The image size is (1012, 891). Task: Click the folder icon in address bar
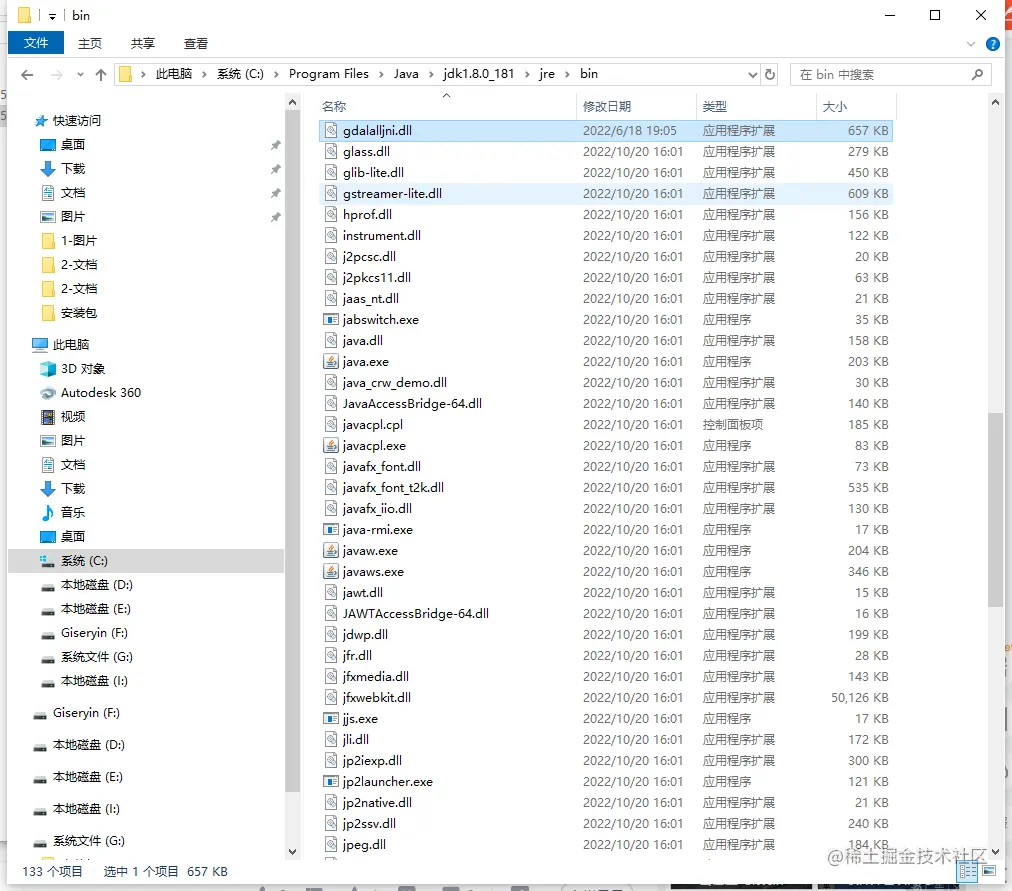pyautogui.click(x=126, y=75)
